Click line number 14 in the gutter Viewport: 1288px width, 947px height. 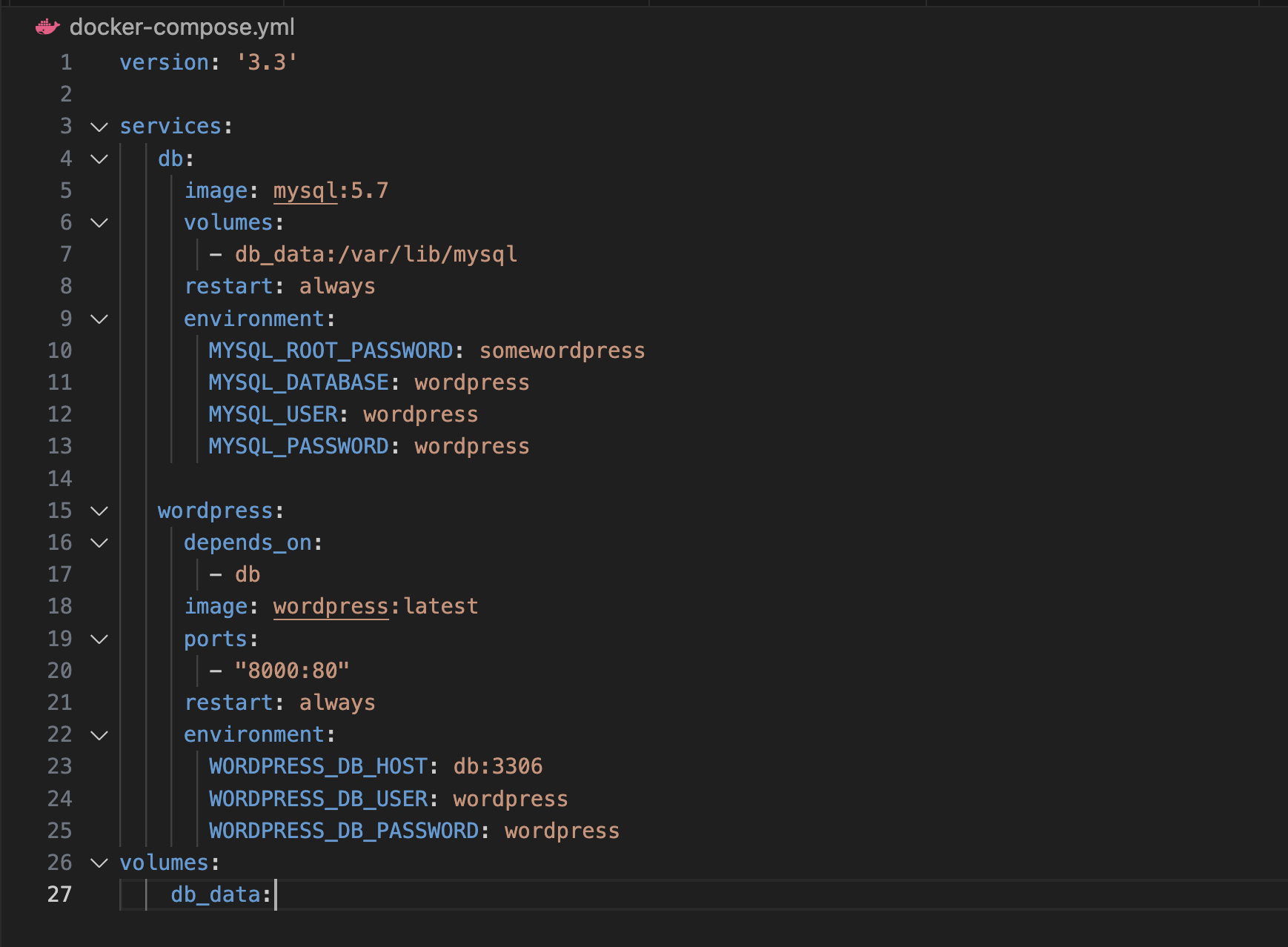pyautogui.click(x=60, y=479)
